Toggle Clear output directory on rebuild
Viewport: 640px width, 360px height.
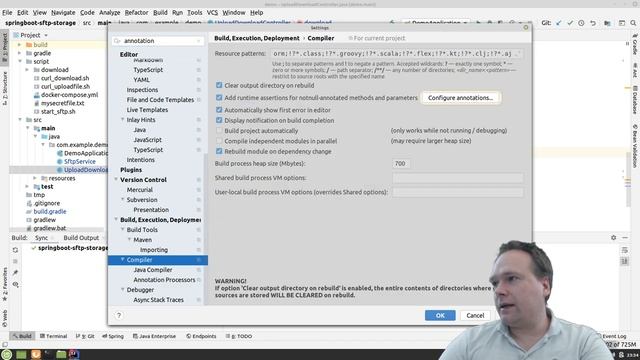pos(219,85)
